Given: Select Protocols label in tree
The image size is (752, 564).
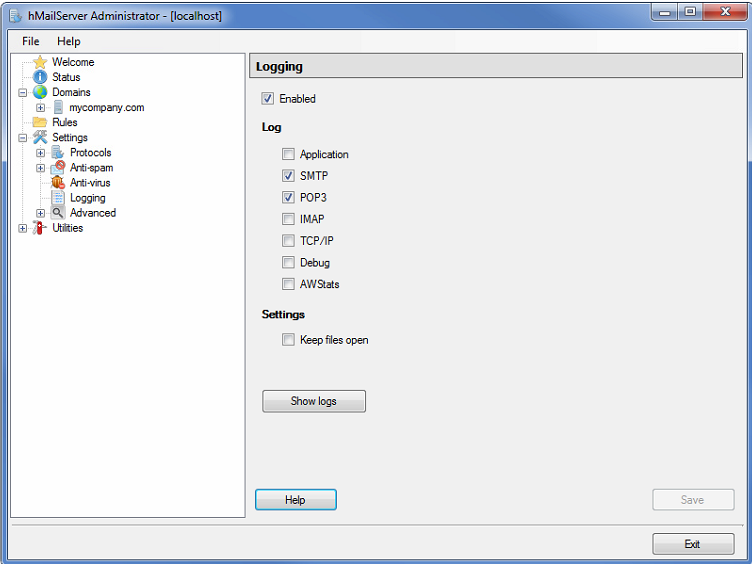Looking at the screenshot, I should (91, 153).
